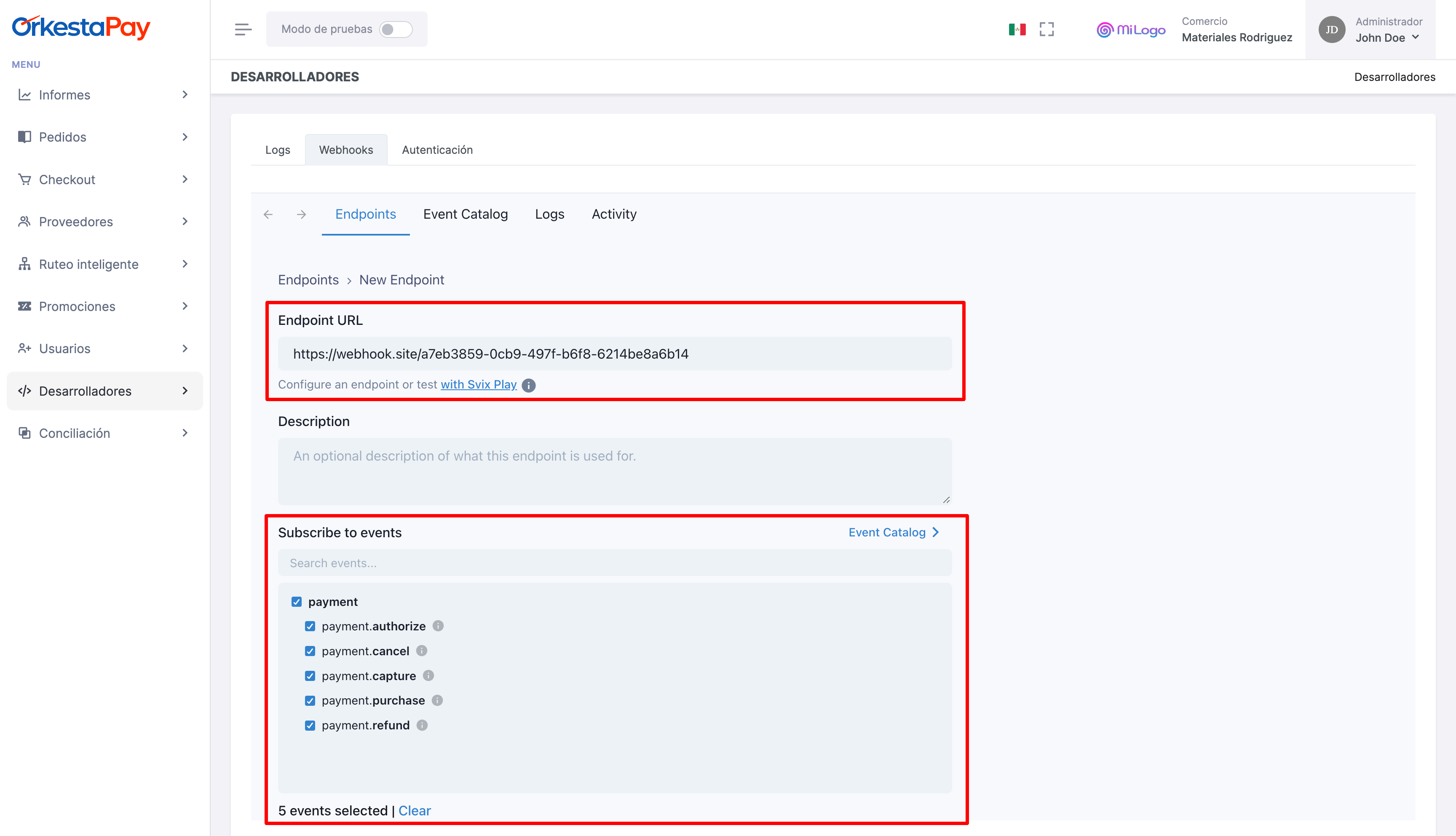Screen dimensions: 1456x836
Task: Show info for payment.capture event
Action: click(428, 675)
